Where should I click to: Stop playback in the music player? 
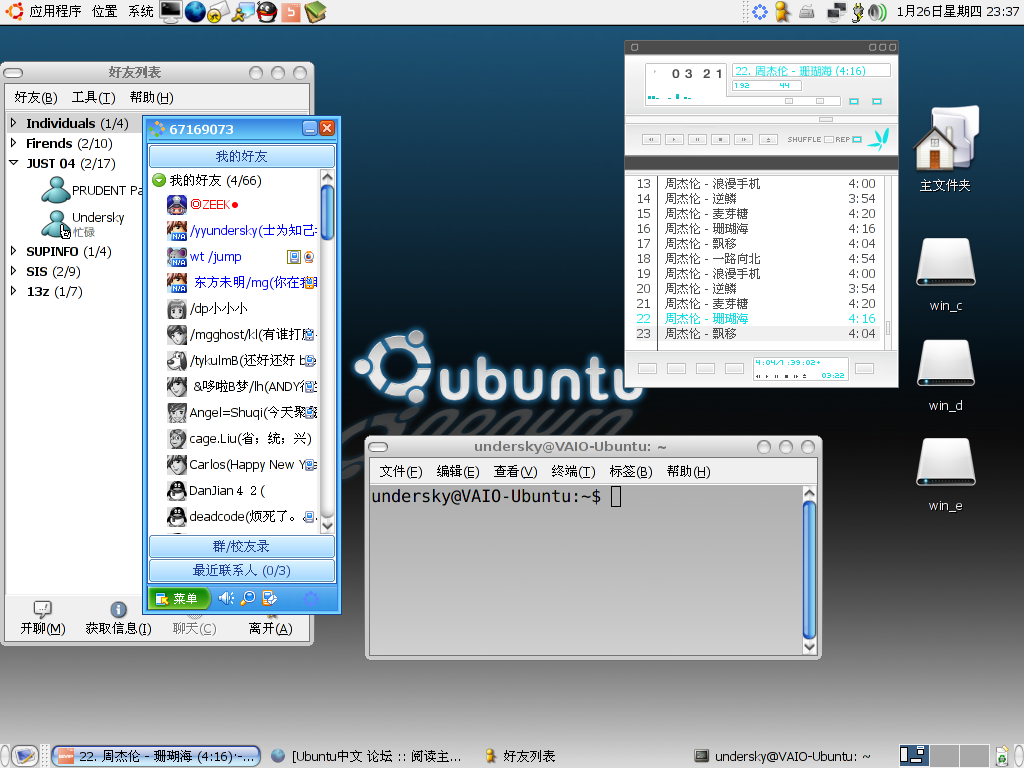(x=720, y=139)
